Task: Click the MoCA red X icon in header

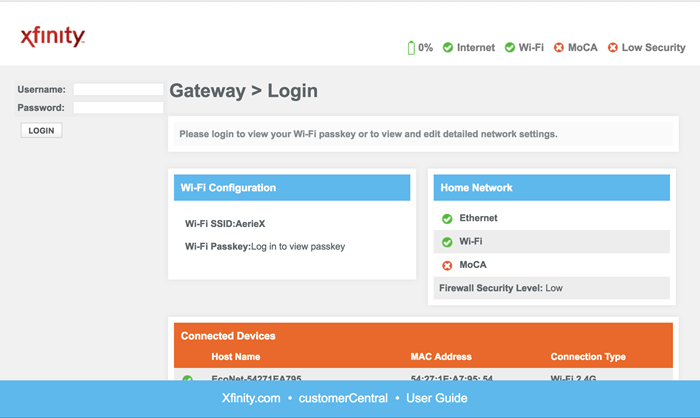Action: coord(558,47)
